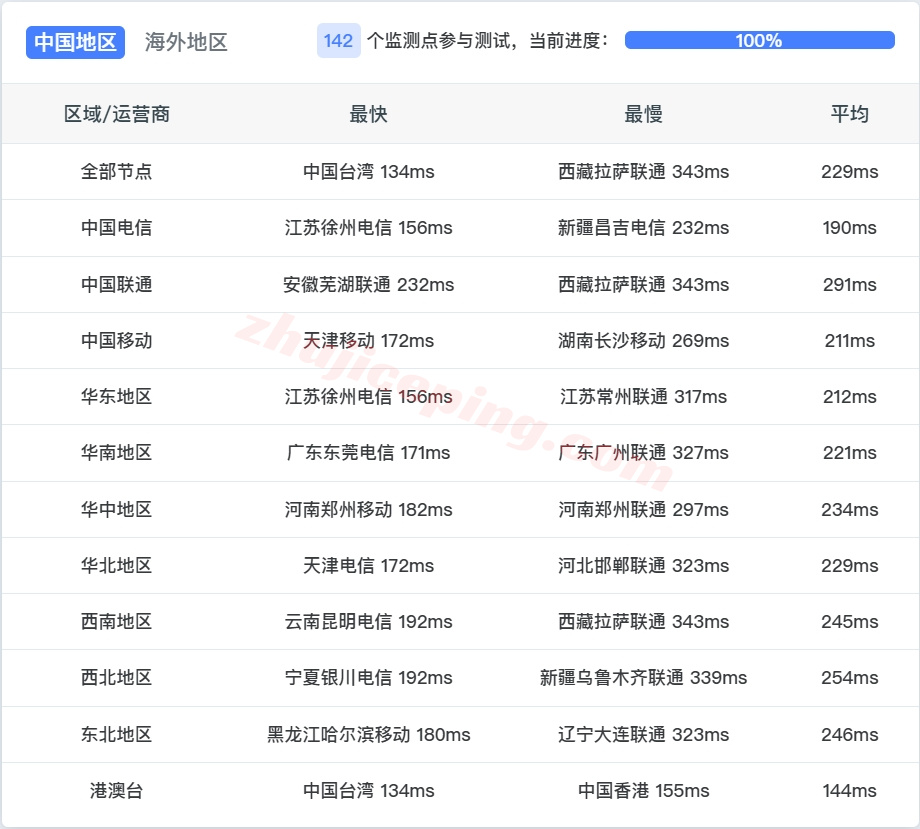Click the 246ms average value
Screen dimensions: 920x829
click(x=850, y=735)
